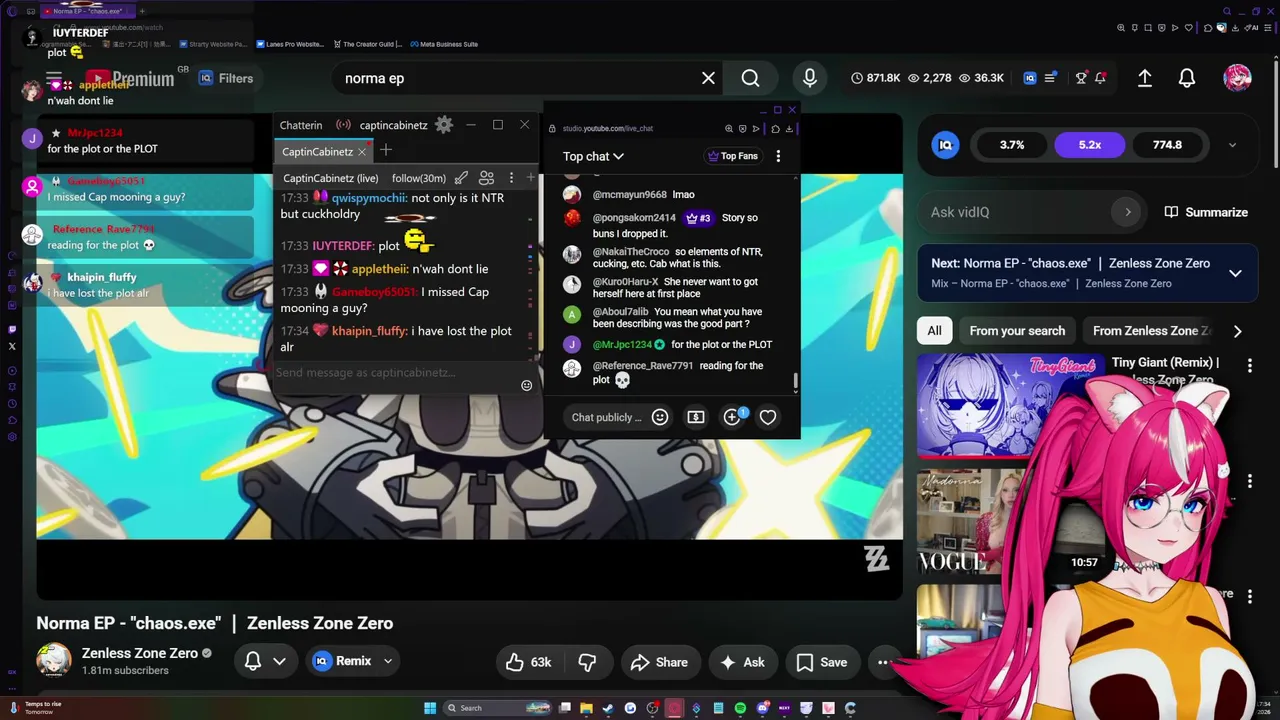Select the 774.8 vidIQ stat pill
The height and width of the screenshot is (720, 1280).
pyautogui.click(x=1167, y=145)
